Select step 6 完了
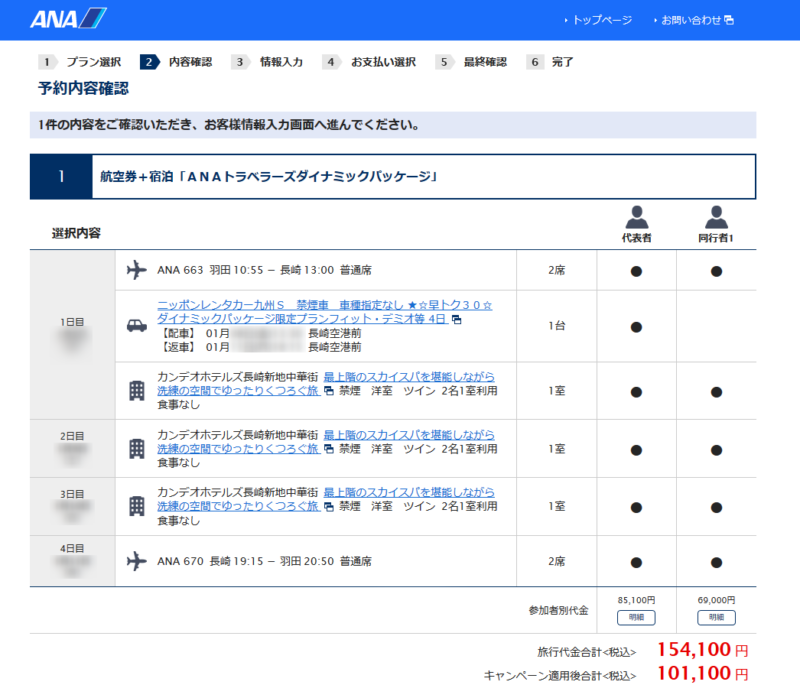This screenshot has width=800, height=698. coord(550,62)
